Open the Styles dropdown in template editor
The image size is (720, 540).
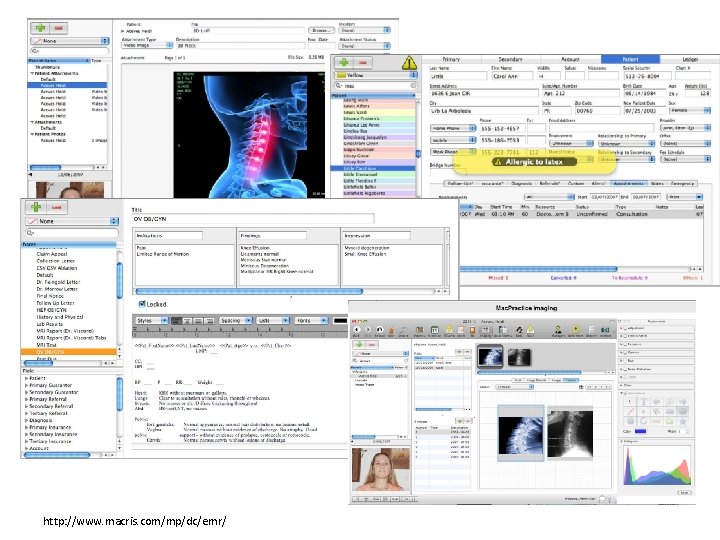pyautogui.click(x=151, y=321)
